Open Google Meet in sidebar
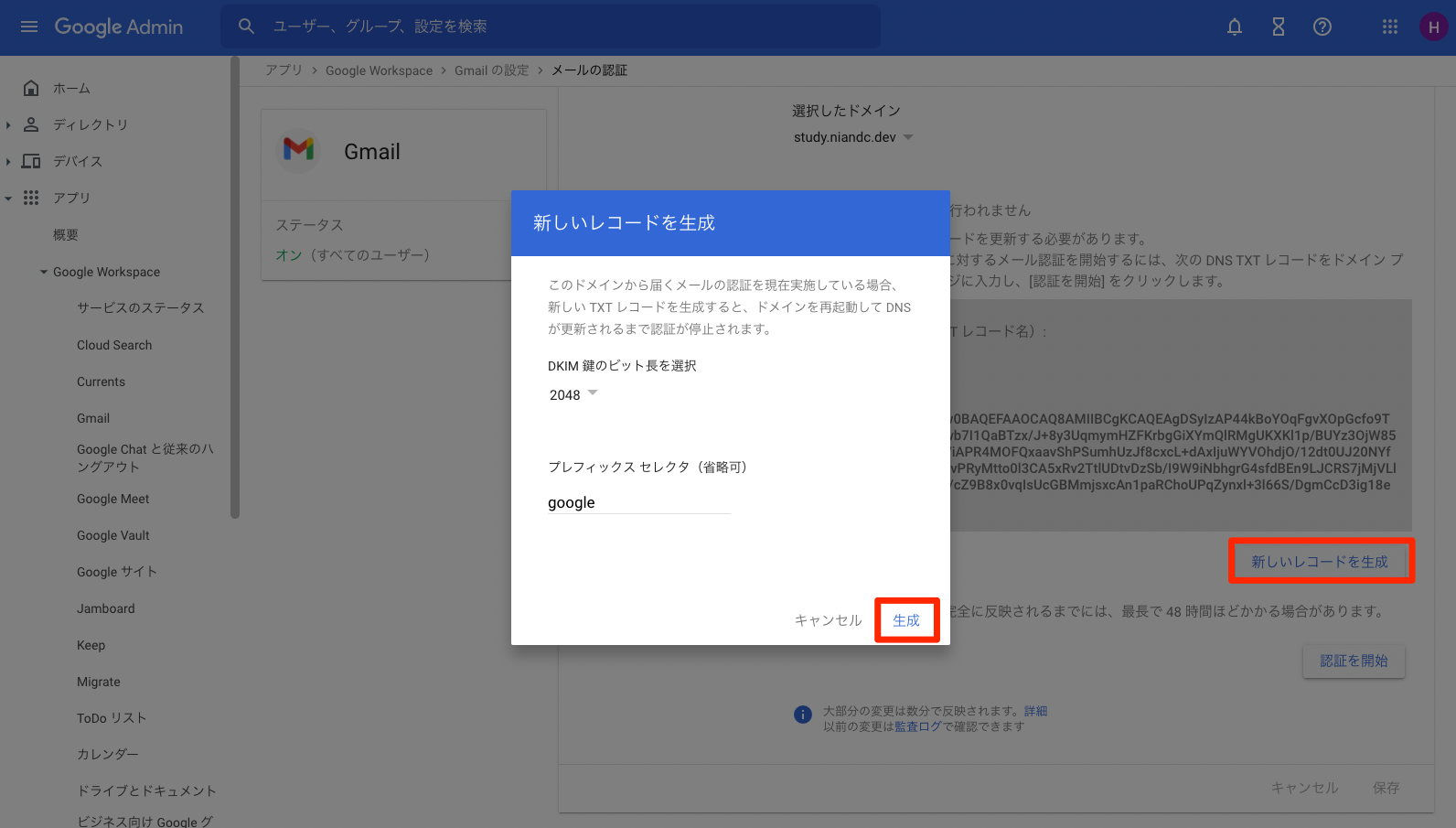This screenshot has height=828, width=1456. (112, 499)
